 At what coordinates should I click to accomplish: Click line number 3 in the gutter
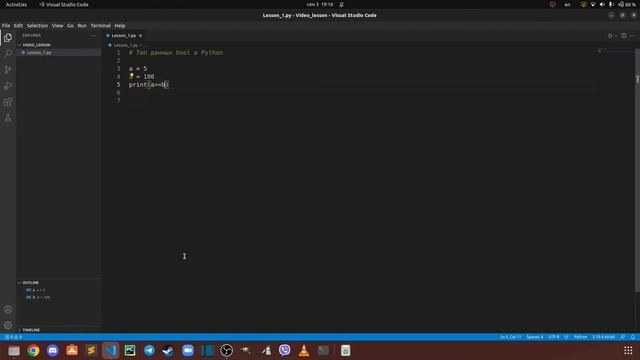coord(118,69)
